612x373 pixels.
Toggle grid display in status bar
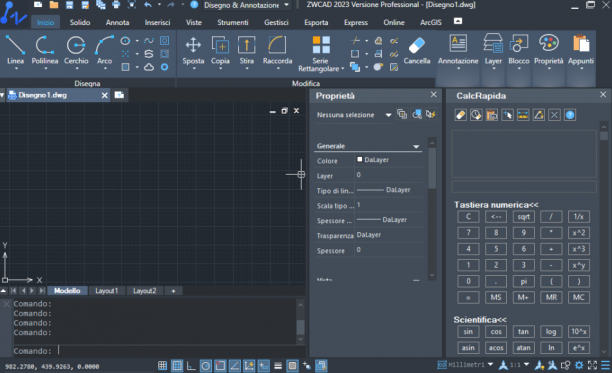177,366
